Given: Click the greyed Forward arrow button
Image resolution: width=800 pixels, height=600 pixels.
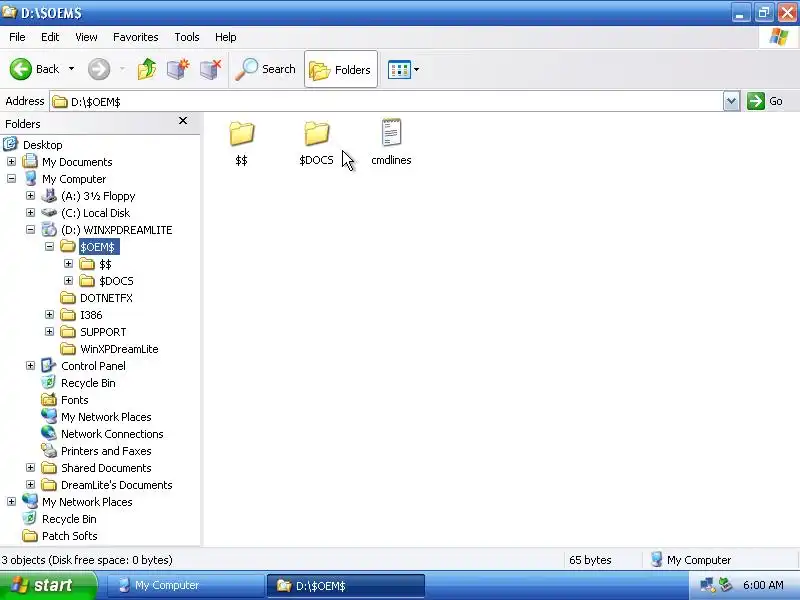Looking at the screenshot, I should [99, 69].
